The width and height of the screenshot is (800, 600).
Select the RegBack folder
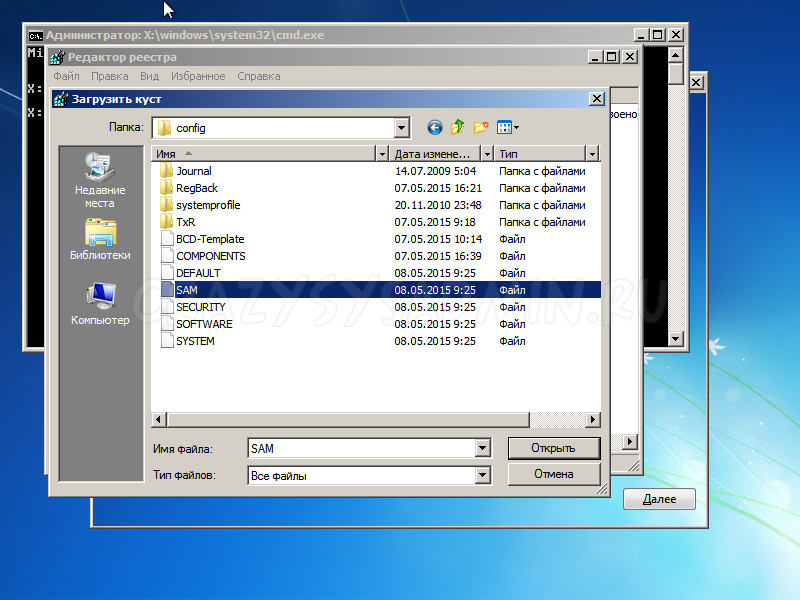tap(196, 188)
